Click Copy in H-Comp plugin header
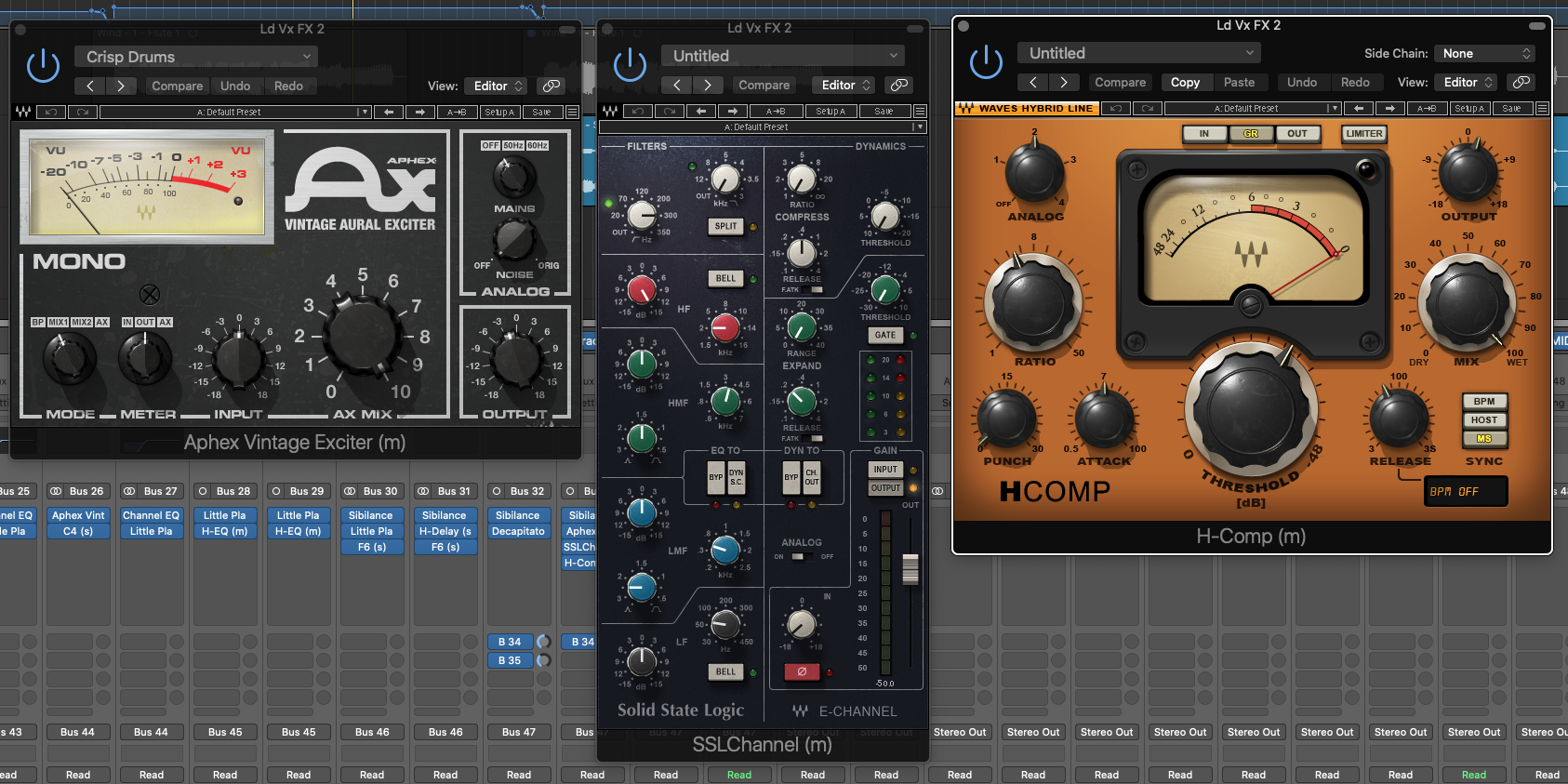This screenshot has height=784, width=1568. click(1185, 82)
